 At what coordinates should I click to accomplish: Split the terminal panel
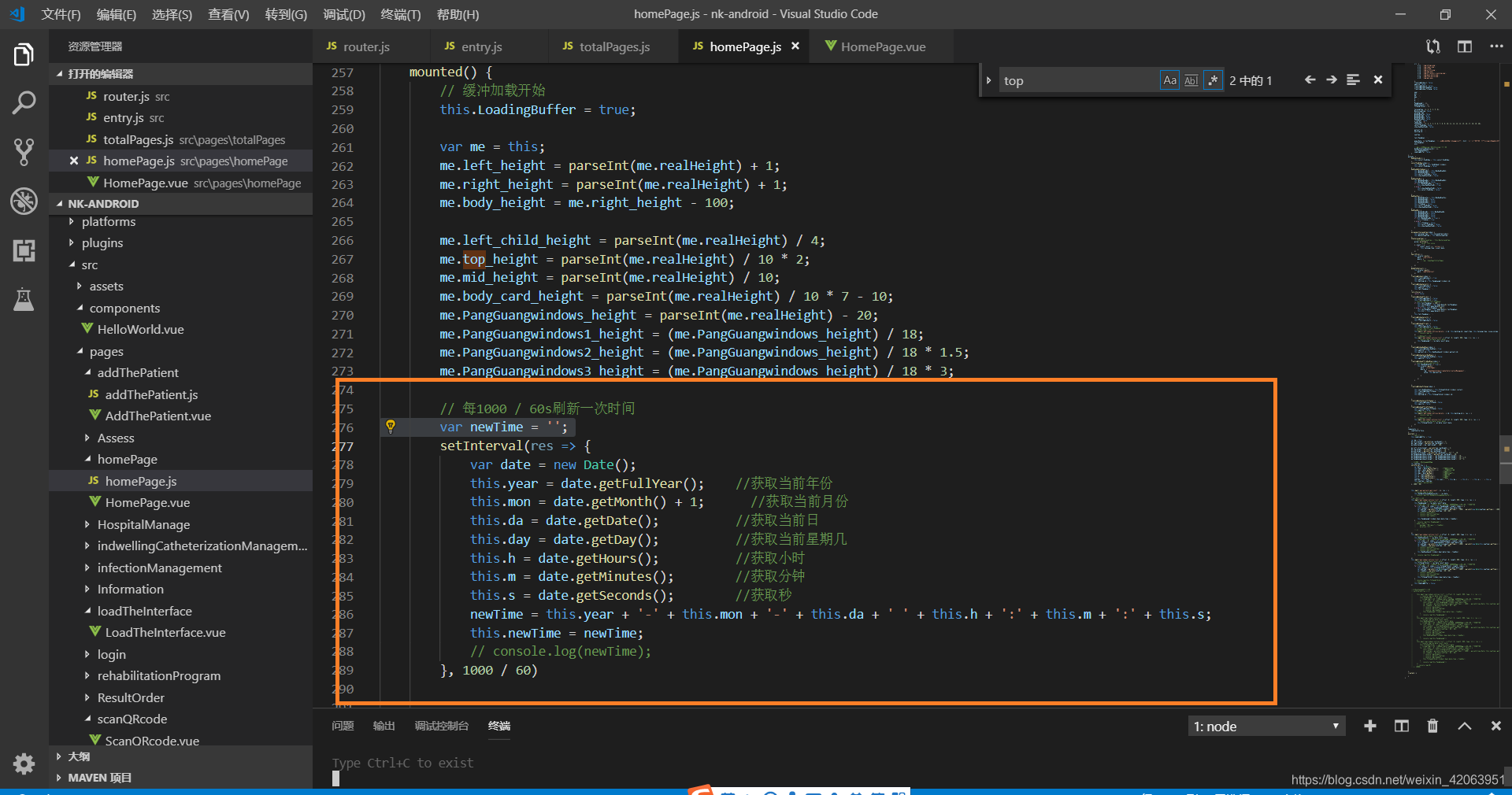1402,726
